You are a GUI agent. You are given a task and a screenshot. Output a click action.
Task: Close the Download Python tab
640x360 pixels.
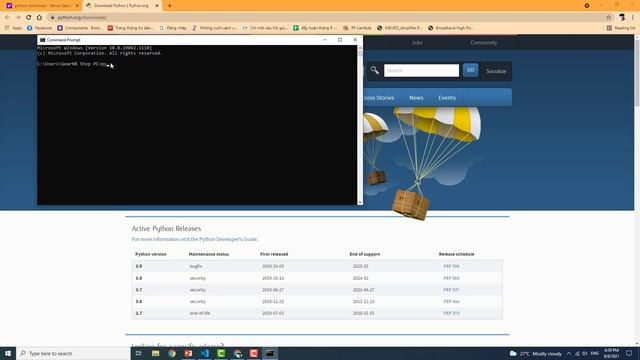(x=157, y=6)
